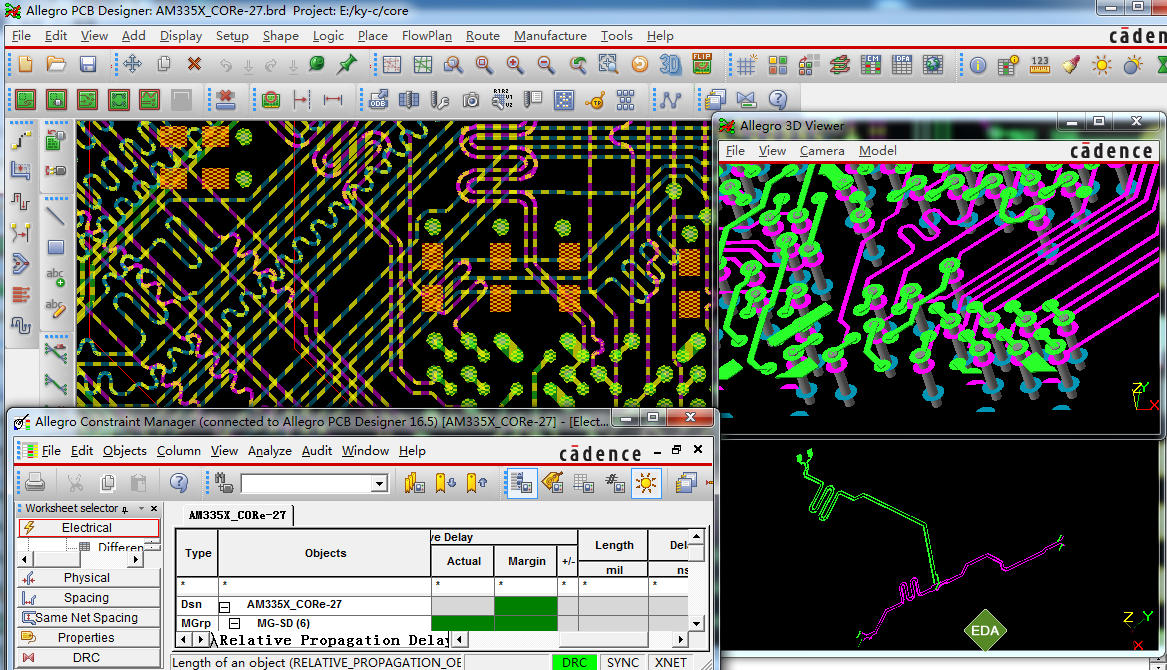This screenshot has width=1167, height=670.
Task: Open the FlowPlan menu
Action: pos(426,36)
